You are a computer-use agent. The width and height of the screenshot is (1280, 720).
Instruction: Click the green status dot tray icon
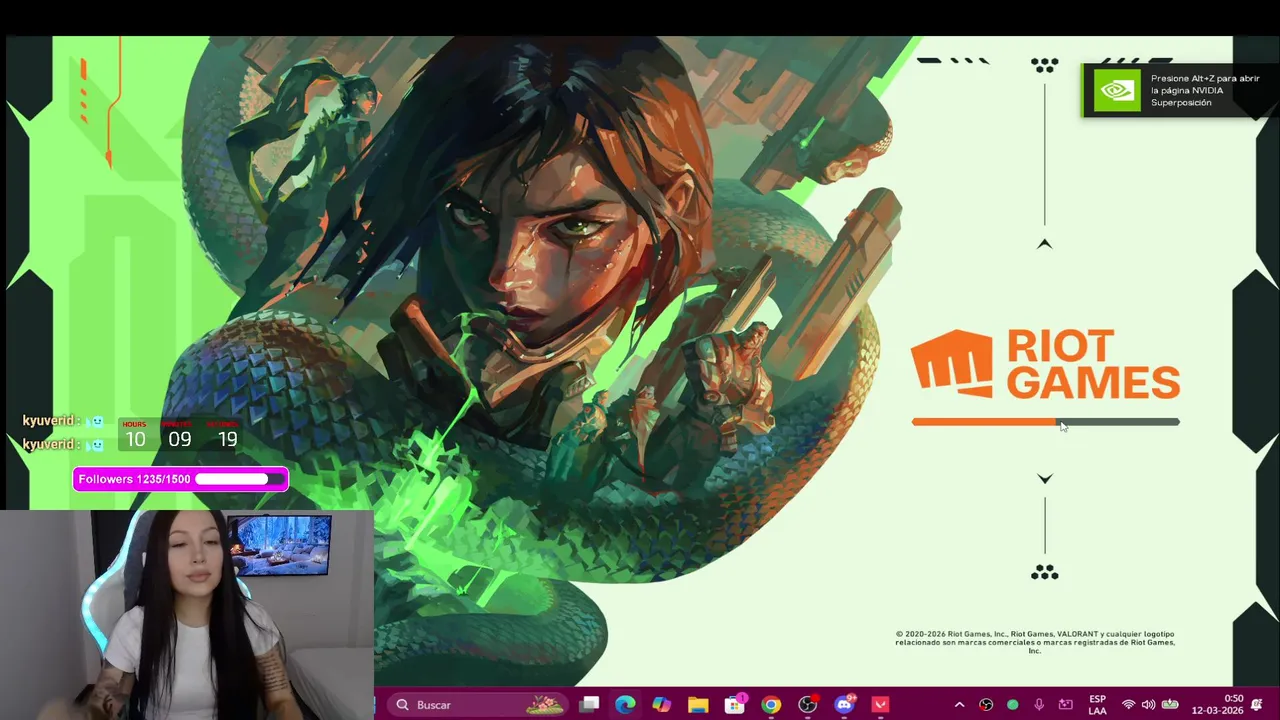[x=1012, y=705]
